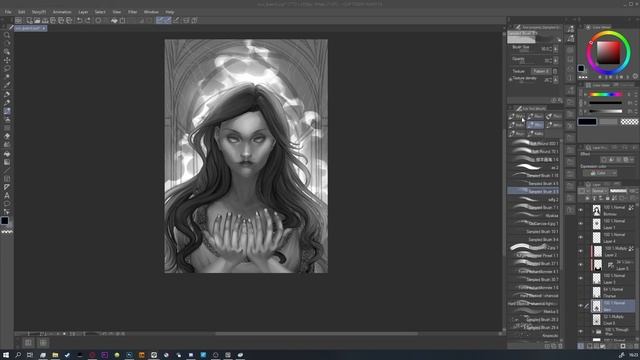
Task: Click the main drawing color swatch in color slider panel
Action: (x=587, y=122)
